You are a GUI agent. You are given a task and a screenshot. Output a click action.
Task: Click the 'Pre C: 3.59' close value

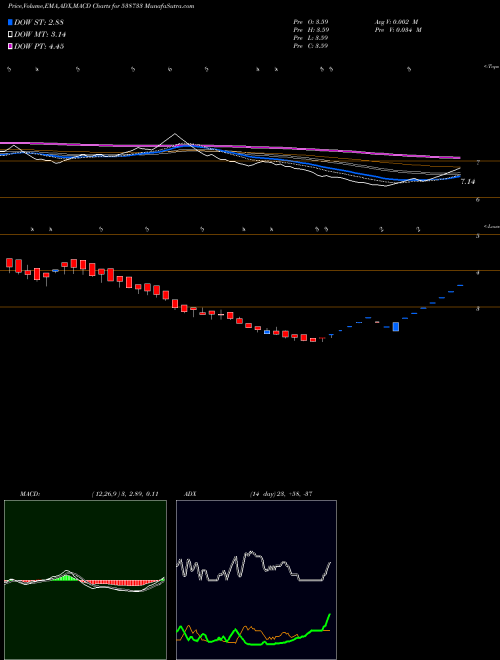[x=311, y=46]
